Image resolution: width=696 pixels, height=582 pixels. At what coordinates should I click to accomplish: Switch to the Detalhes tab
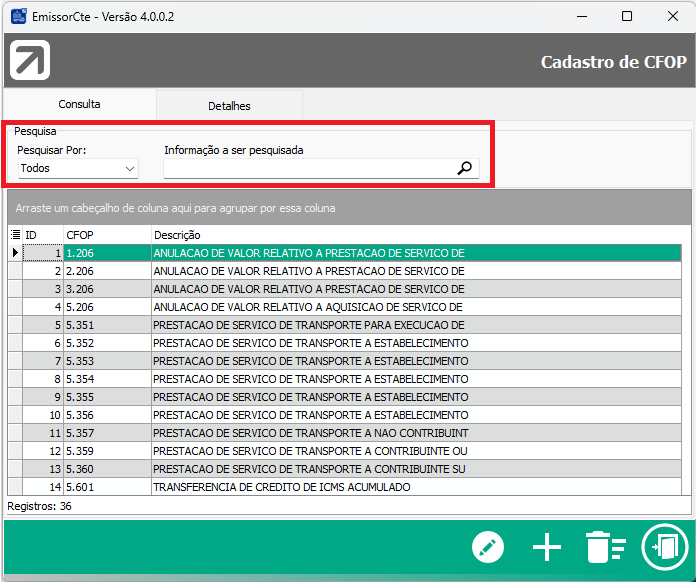pyautogui.click(x=229, y=106)
